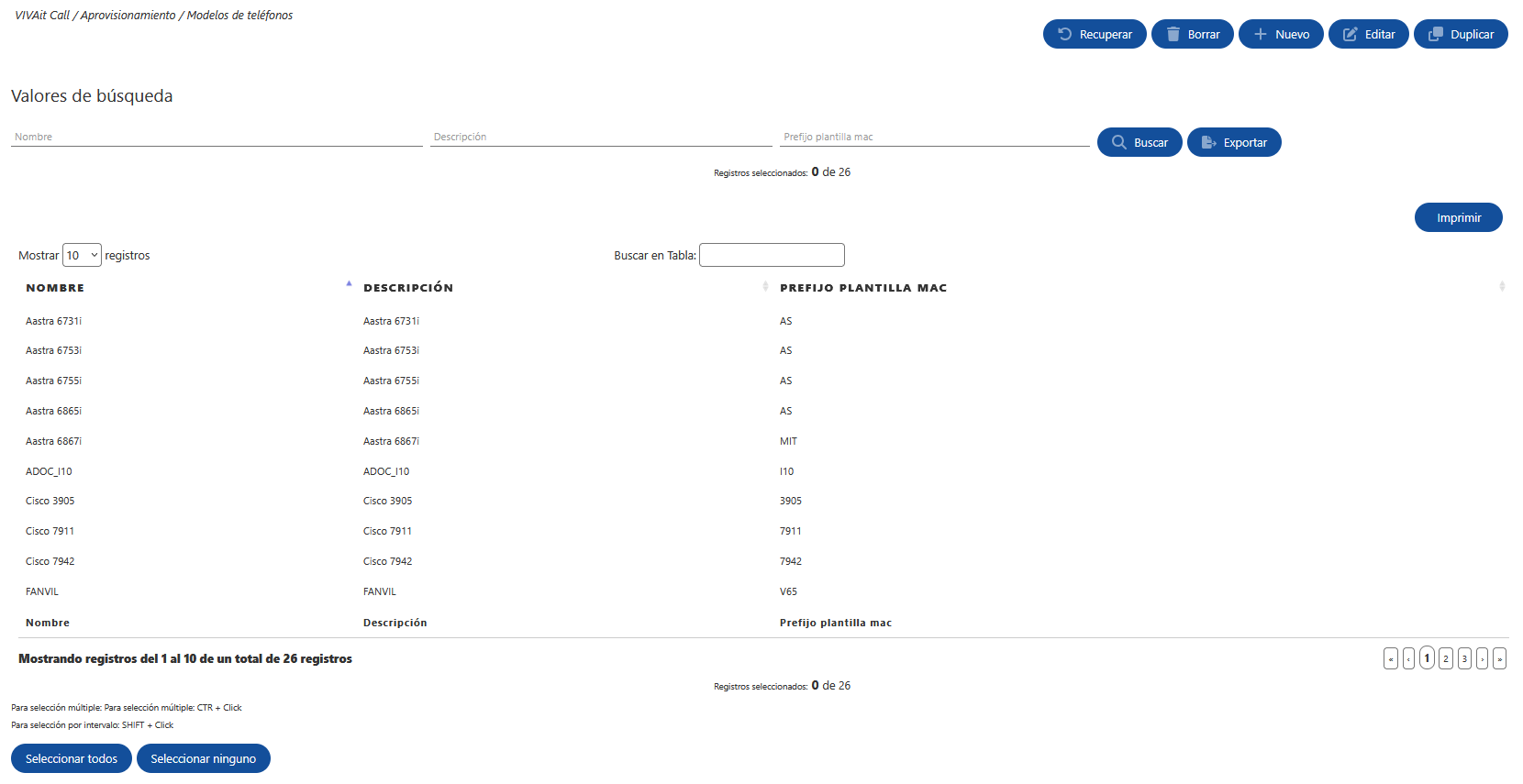
Task: Open the Editar pencil button
Action: [x=1368, y=34]
